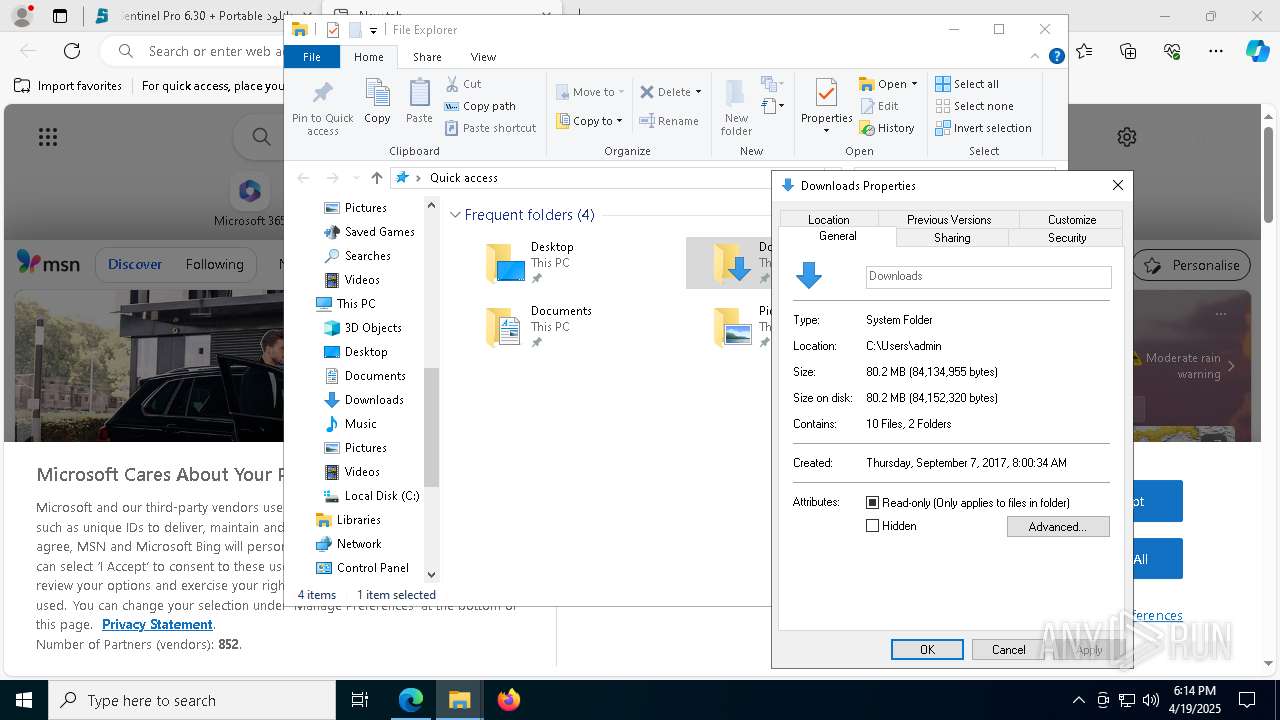The image size is (1280, 720).
Task: Open the Delete dropdown arrow
Action: 698,92
